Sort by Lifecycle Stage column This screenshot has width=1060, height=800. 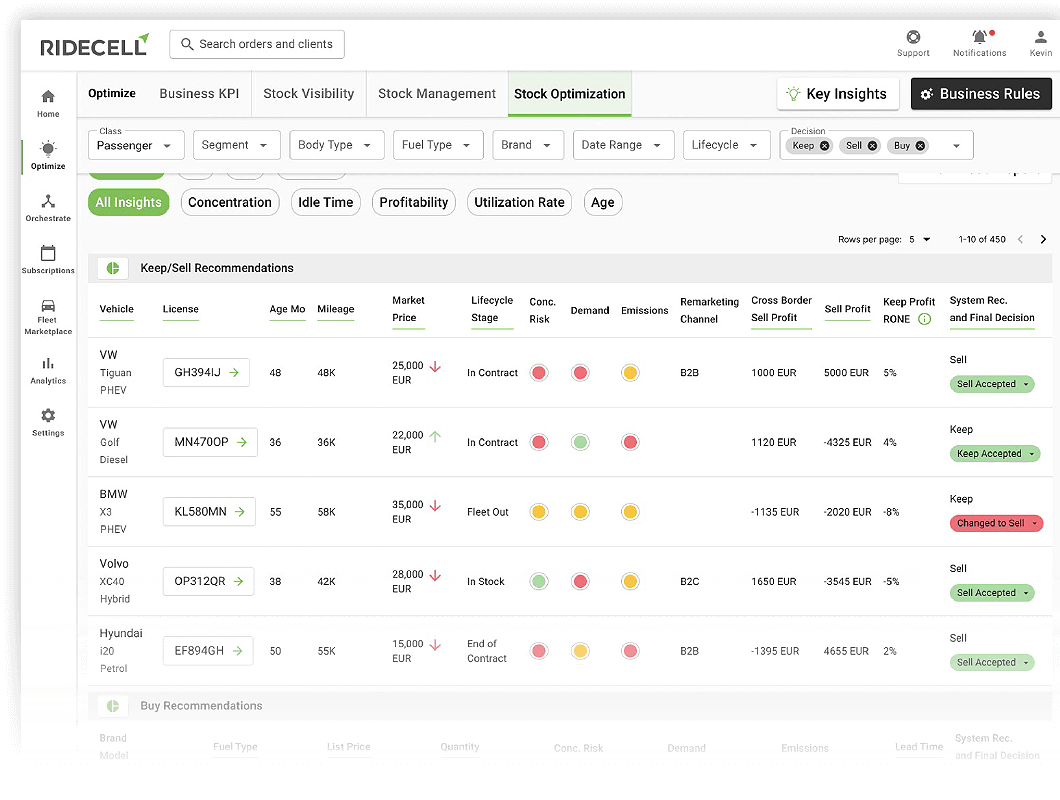[492, 309]
